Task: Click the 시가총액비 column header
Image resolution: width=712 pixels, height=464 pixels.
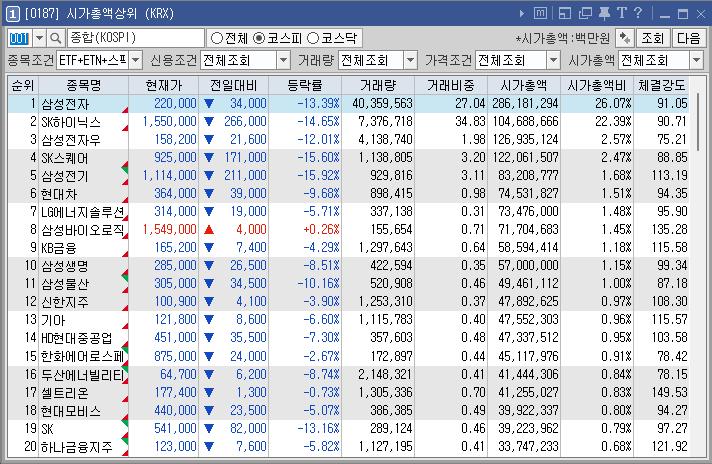Action: 597,85
